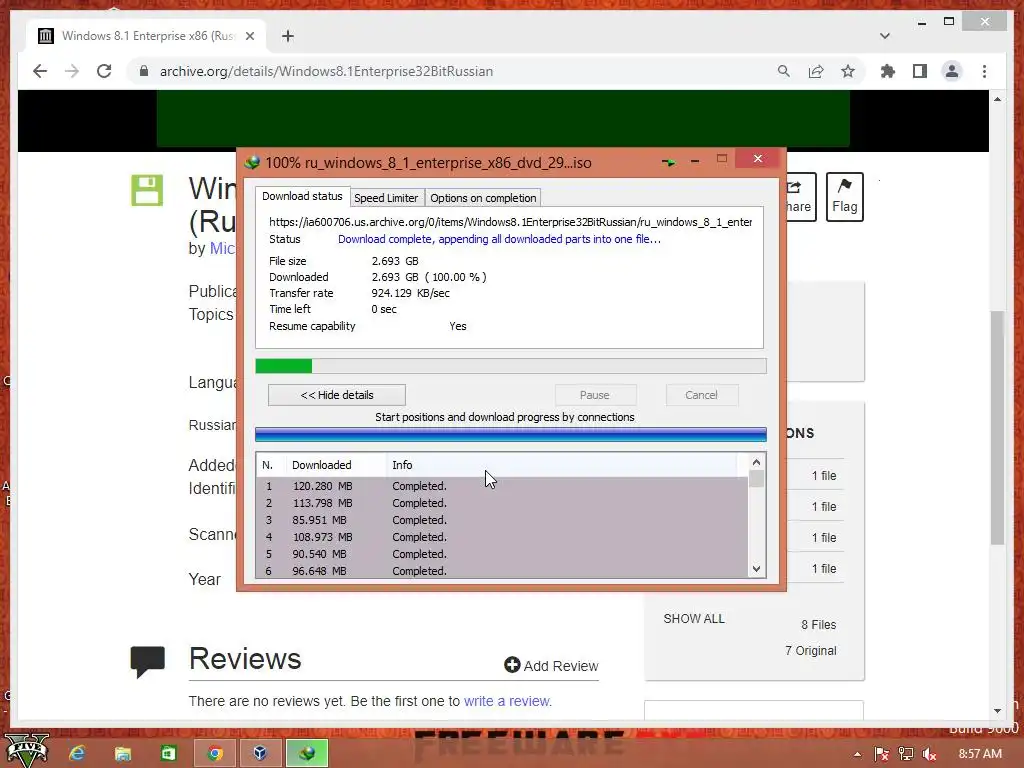Show hidden tray icons arrow
This screenshot has height=768, width=1024.
coord(857,754)
